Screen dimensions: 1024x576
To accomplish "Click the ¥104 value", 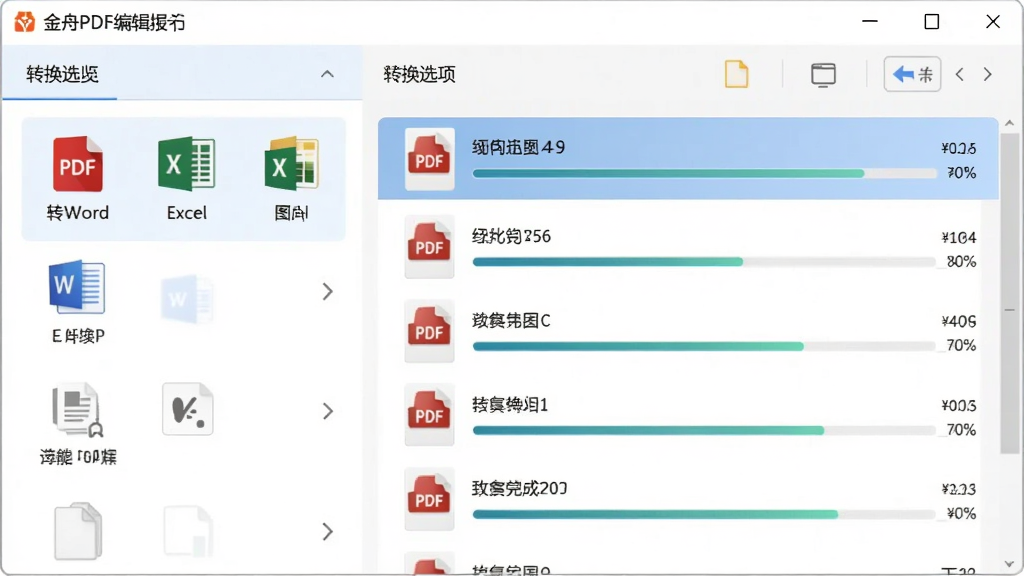I will [958, 238].
